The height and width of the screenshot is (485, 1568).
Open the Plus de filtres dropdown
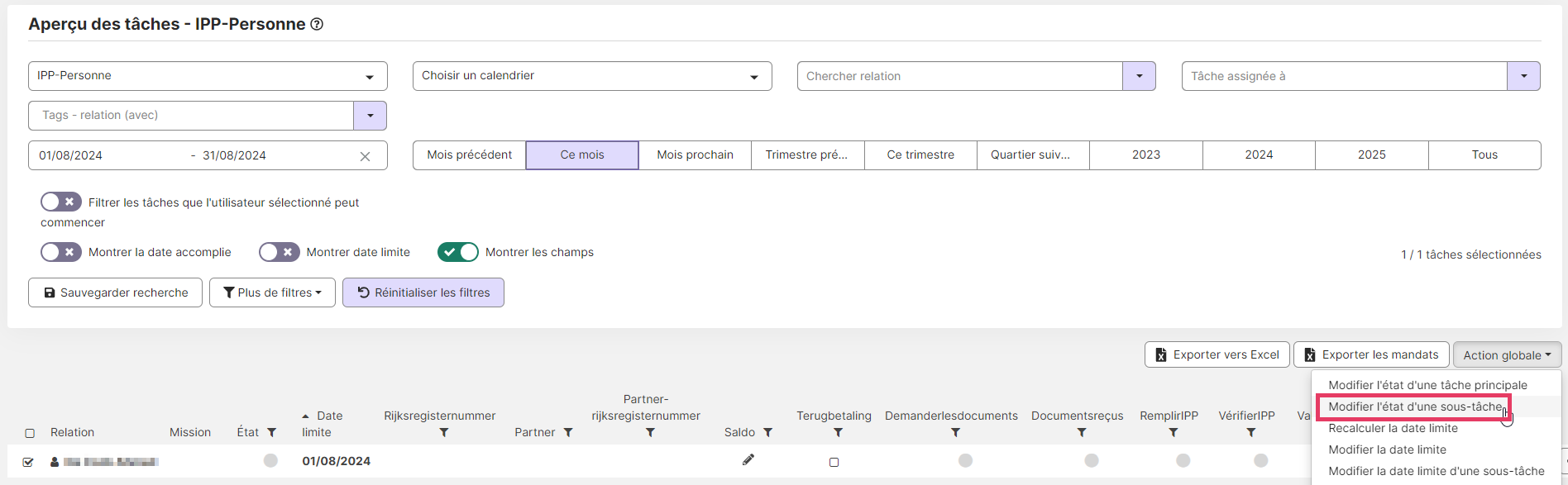(272, 292)
